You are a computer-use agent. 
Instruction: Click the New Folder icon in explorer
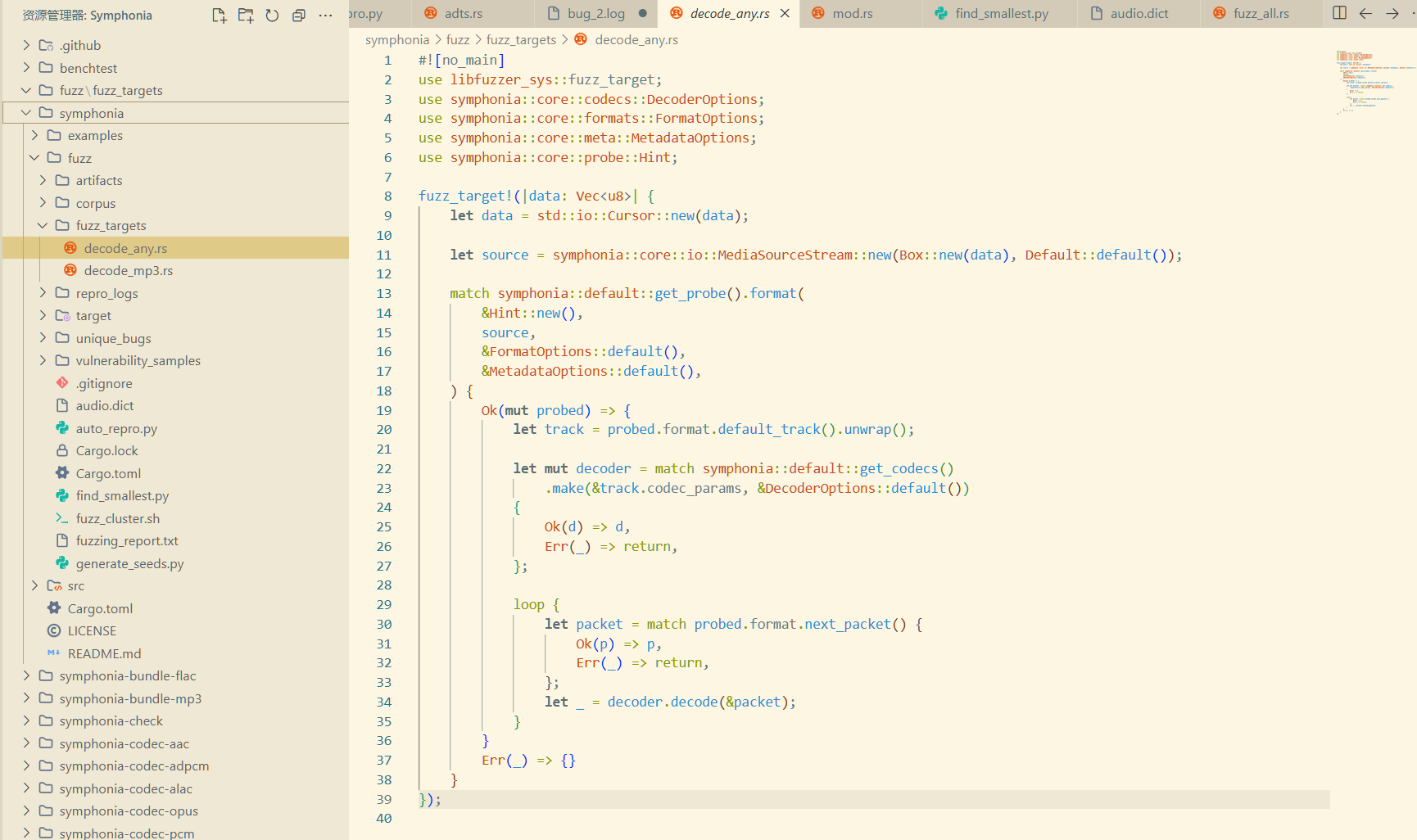[x=246, y=15]
